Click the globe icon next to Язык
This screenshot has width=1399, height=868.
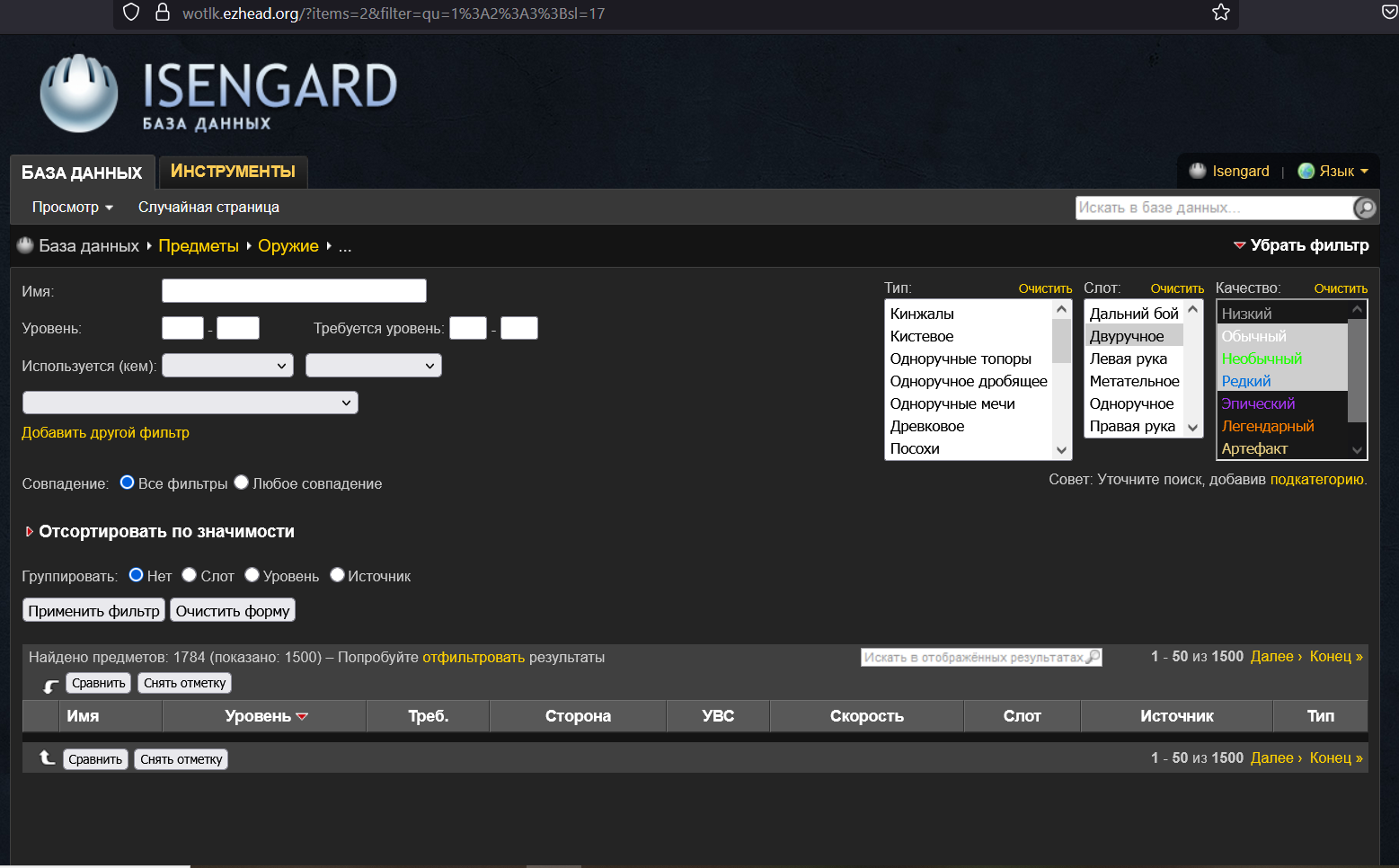(1306, 172)
